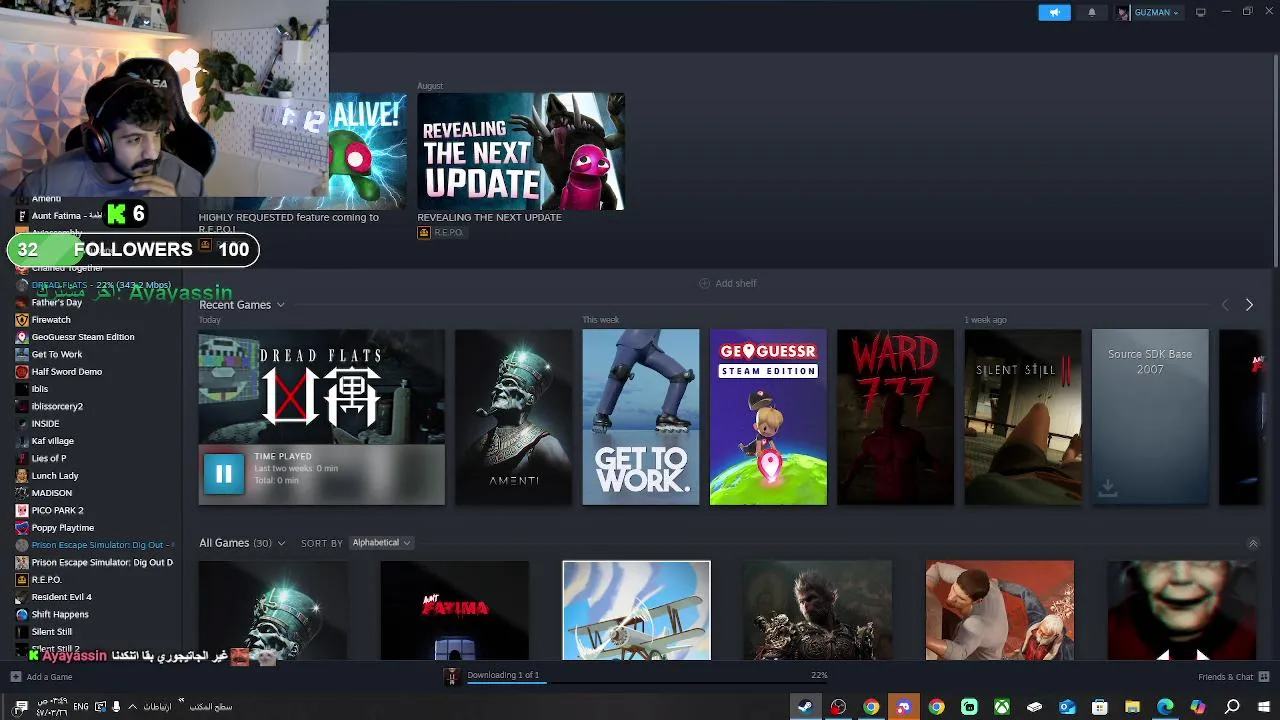
Task: Open the Sort By Alphabetical dropdown
Action: 381,543
